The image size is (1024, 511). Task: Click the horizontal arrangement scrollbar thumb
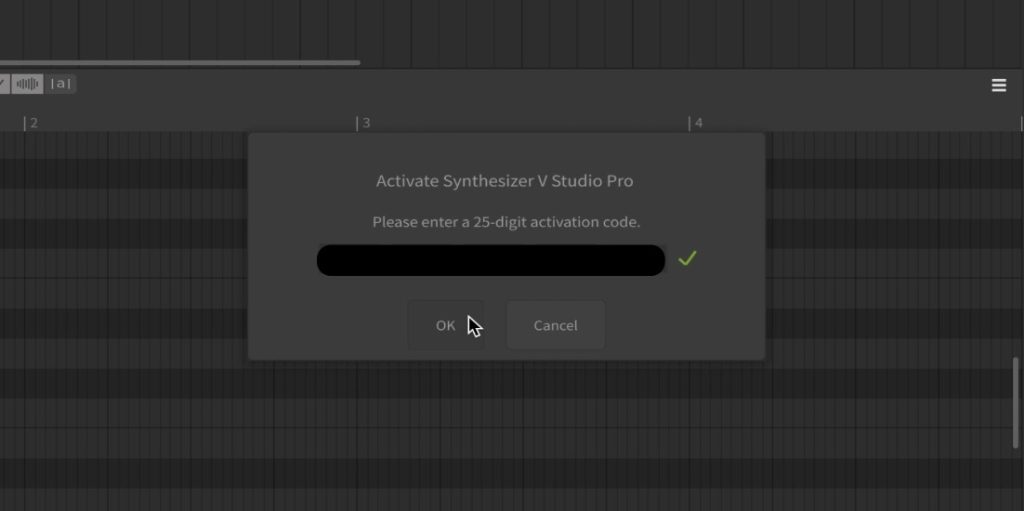click(180, 63)
